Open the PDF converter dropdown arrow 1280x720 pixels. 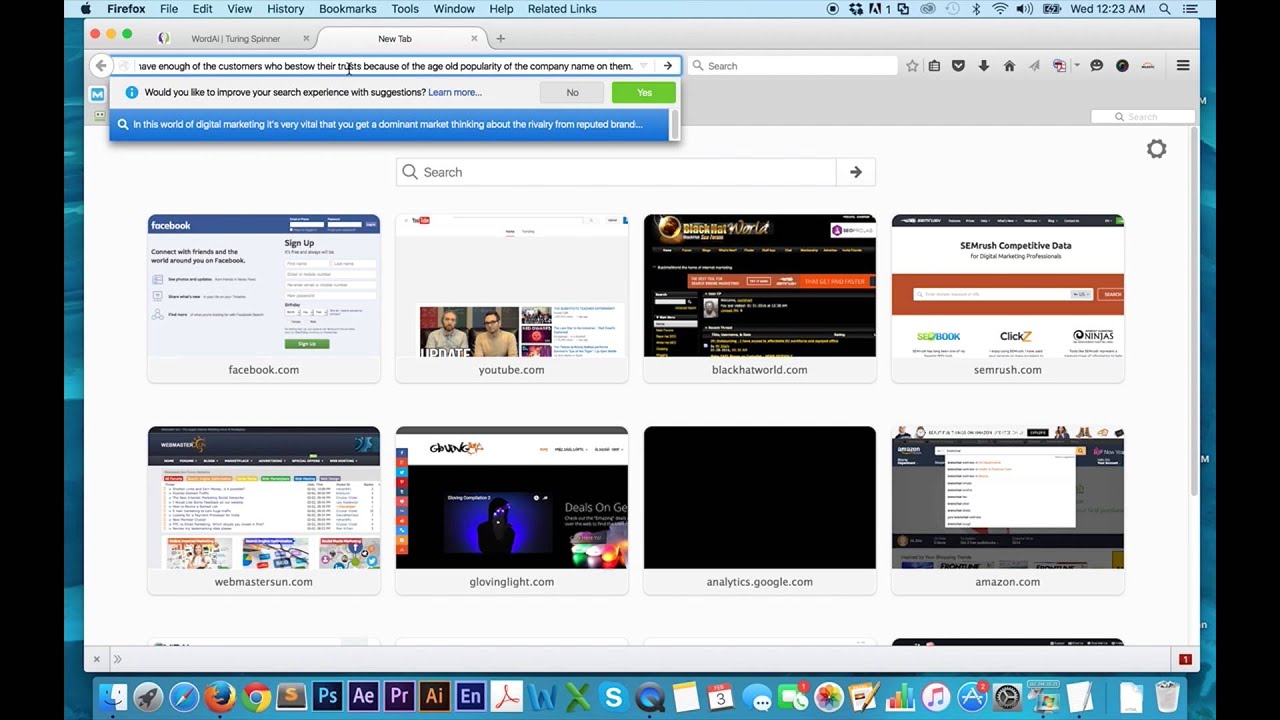(x=1076, y=66)
